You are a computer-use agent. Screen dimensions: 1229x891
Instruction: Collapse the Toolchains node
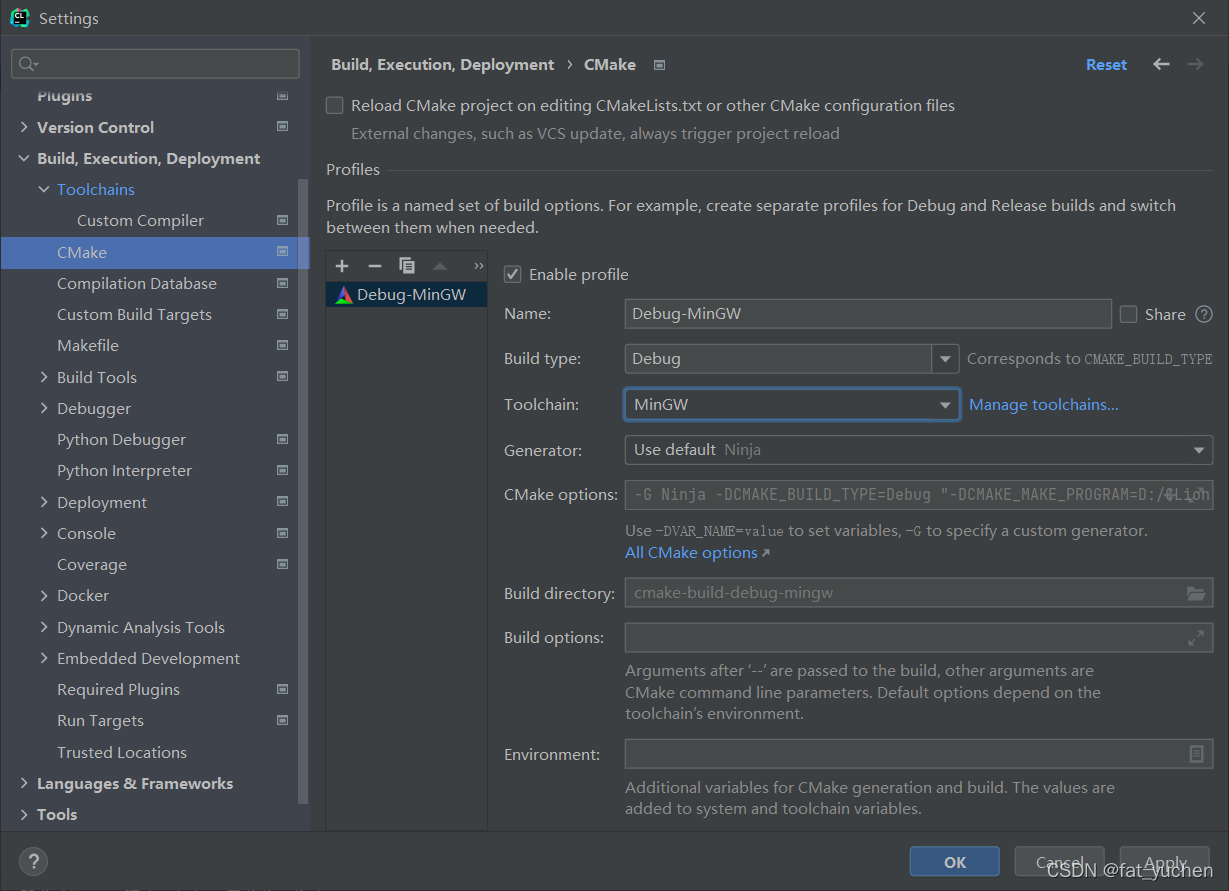click(x=44, y=189)
